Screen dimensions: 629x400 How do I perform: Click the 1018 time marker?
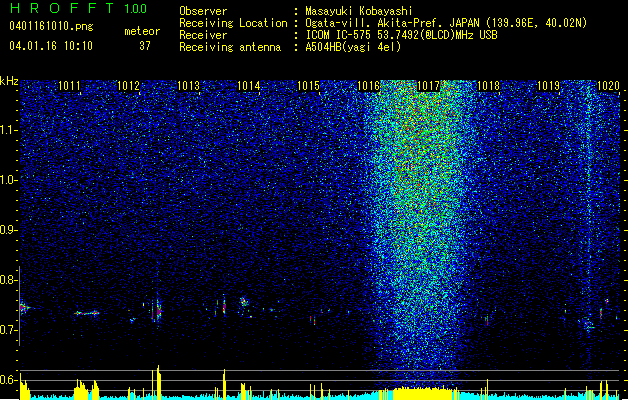(488, 86)
